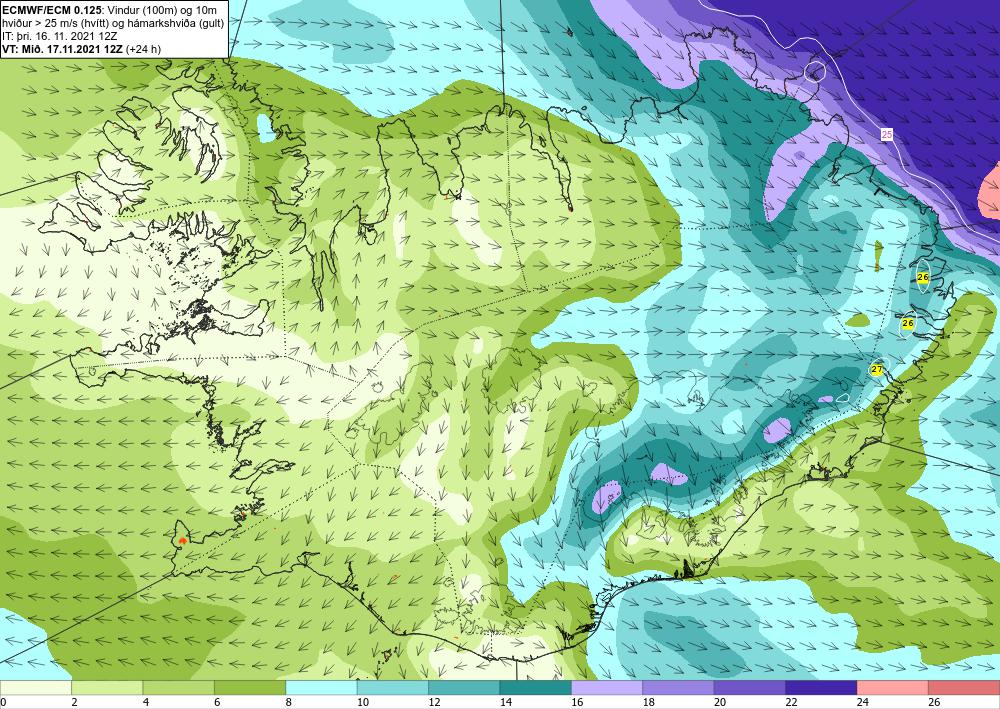
Task: Click the 2–4 m/s light green legend swatch
Action: pos(107,688)
